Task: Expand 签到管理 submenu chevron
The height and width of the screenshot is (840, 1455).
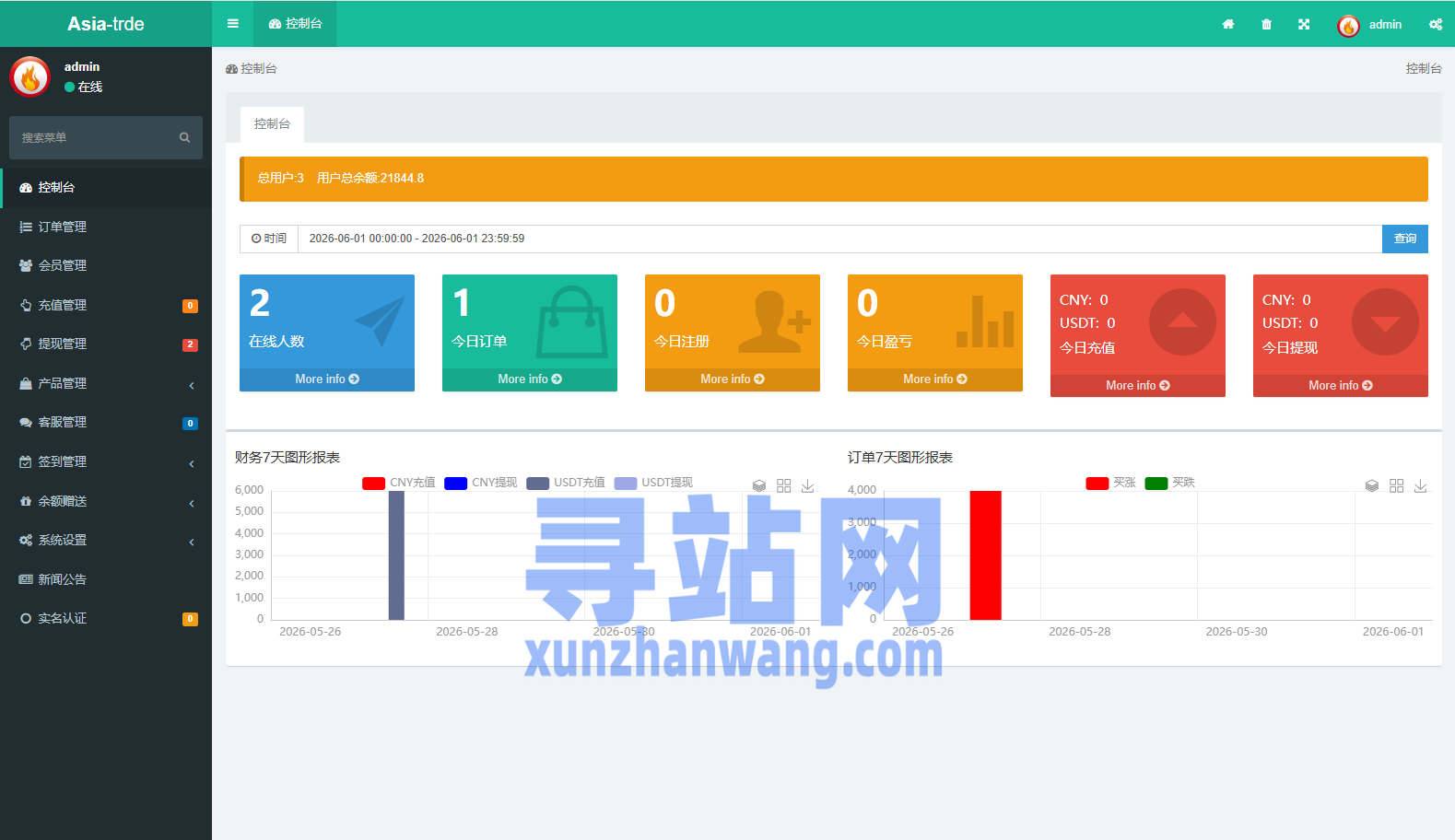Action: tap(192, 463)
